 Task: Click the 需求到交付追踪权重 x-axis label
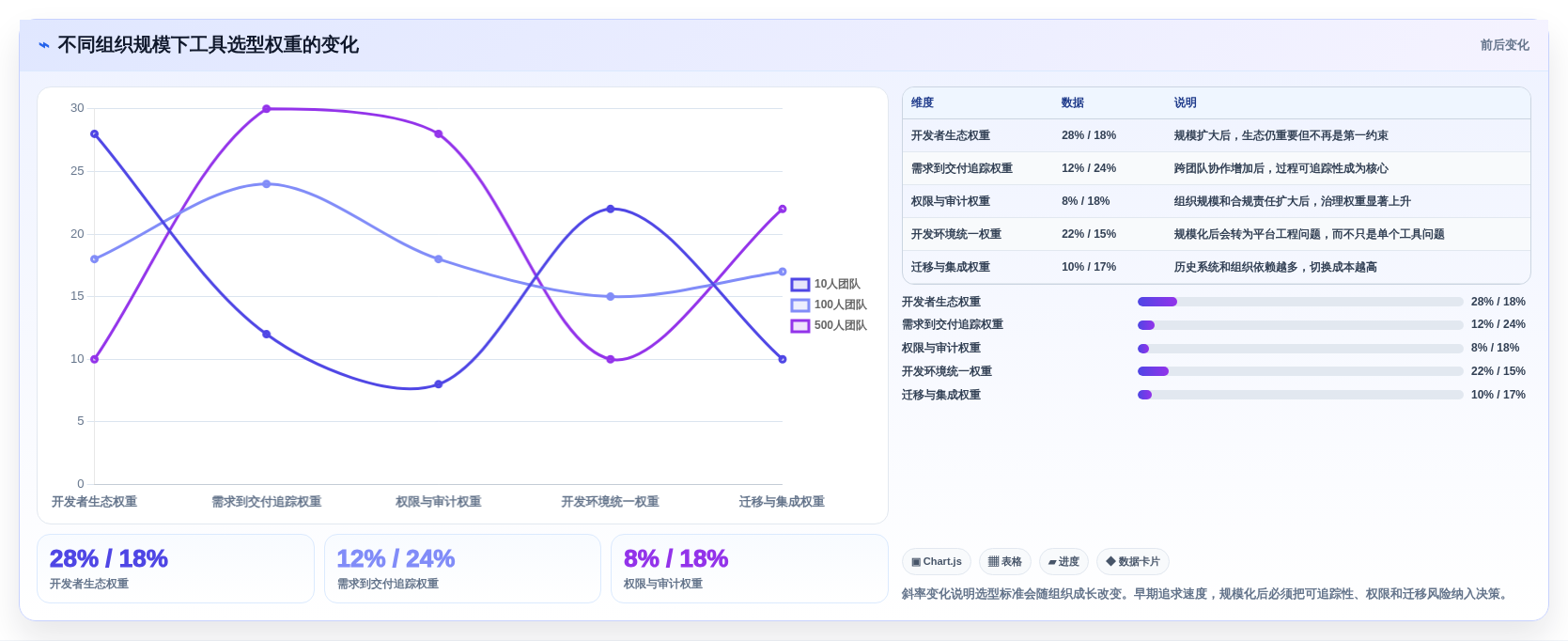[267, 502]
